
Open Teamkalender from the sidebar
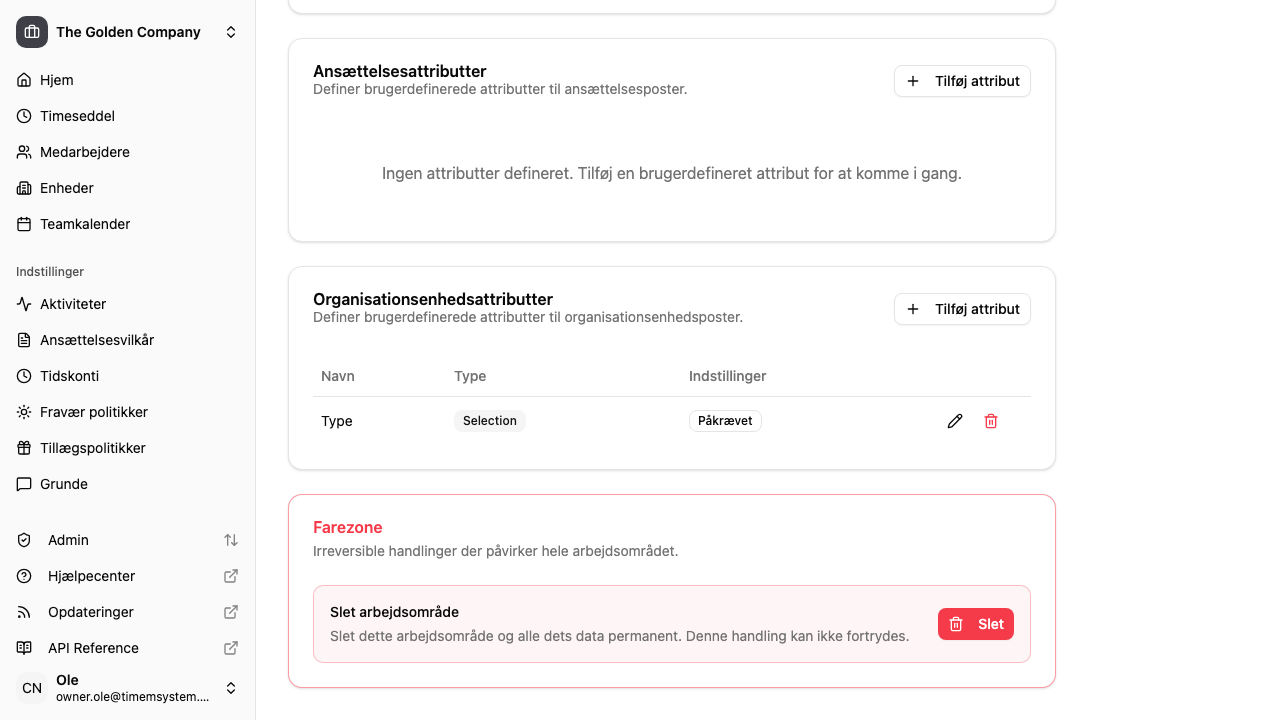point(84,224)
